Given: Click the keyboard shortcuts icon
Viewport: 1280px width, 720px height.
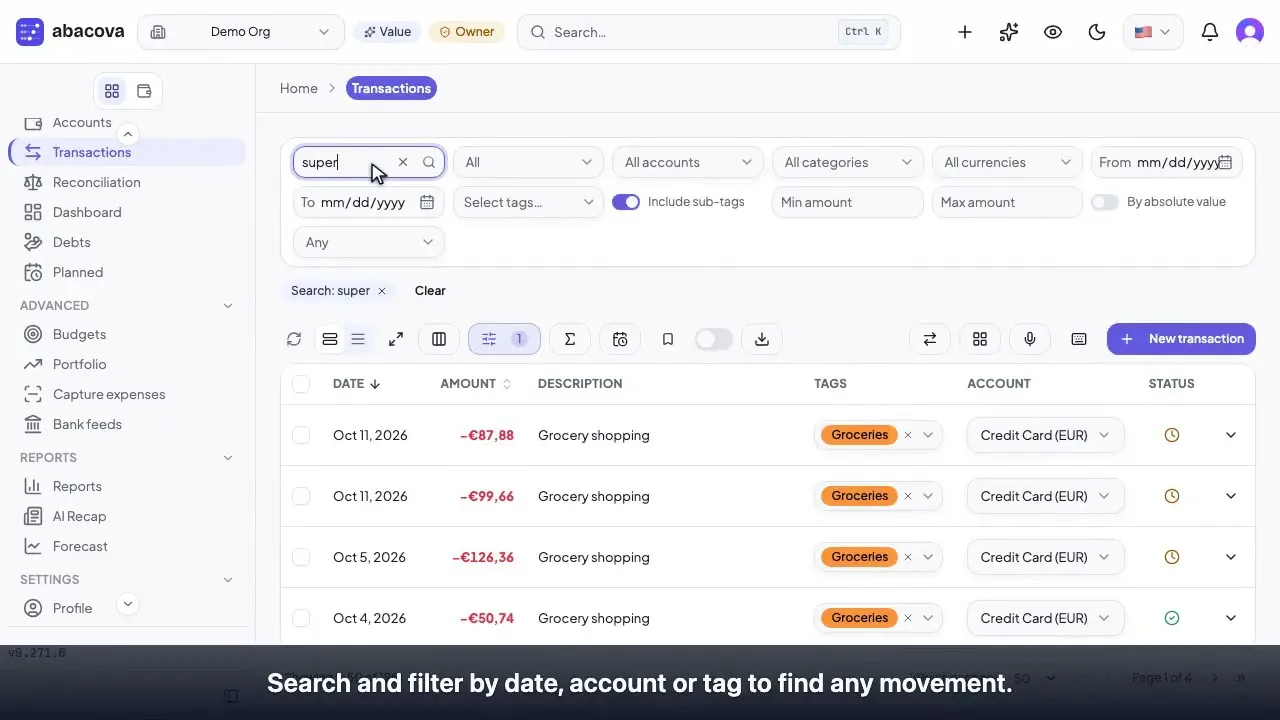Looking at the screenshot, I should [x=1079, y=339].
